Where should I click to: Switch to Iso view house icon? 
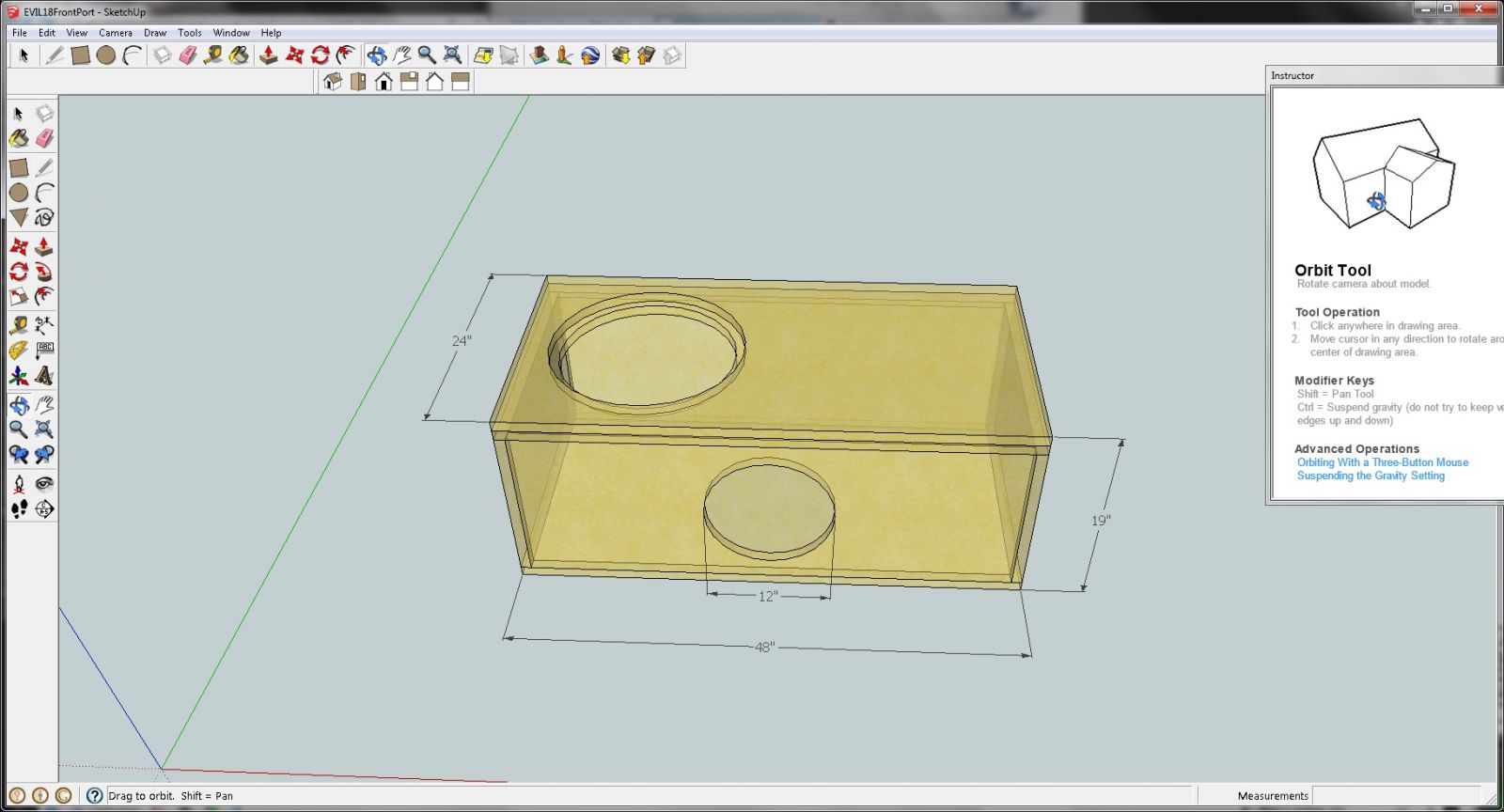pos(333,82)
